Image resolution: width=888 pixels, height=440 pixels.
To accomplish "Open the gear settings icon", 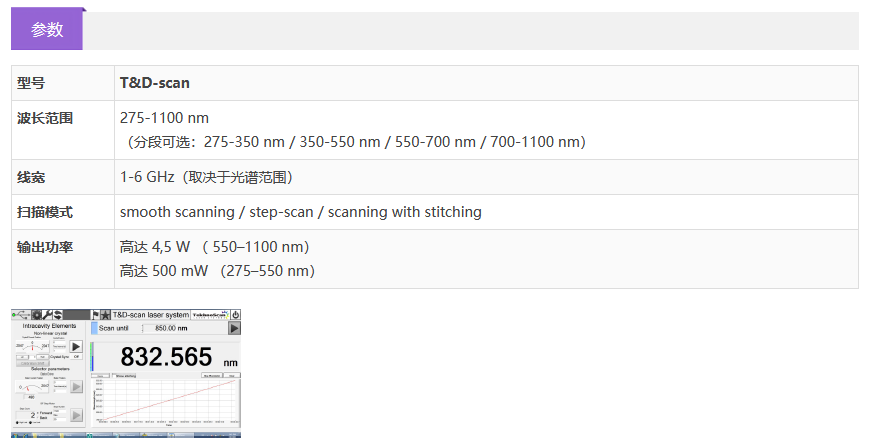I will pyautogui.click(x=37, y=314).
